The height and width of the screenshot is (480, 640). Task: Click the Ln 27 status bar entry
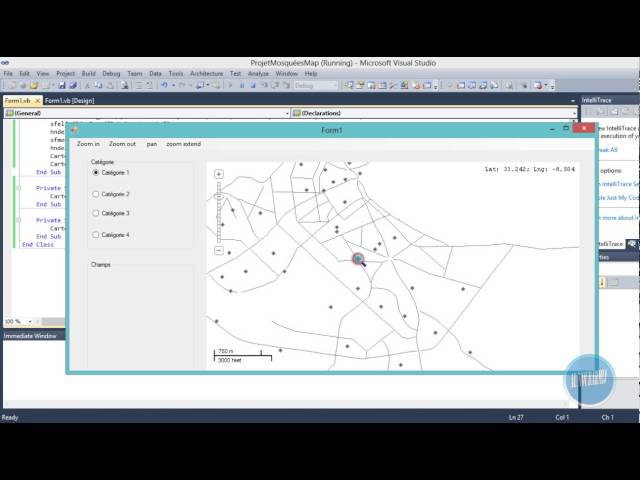point(516,417)
